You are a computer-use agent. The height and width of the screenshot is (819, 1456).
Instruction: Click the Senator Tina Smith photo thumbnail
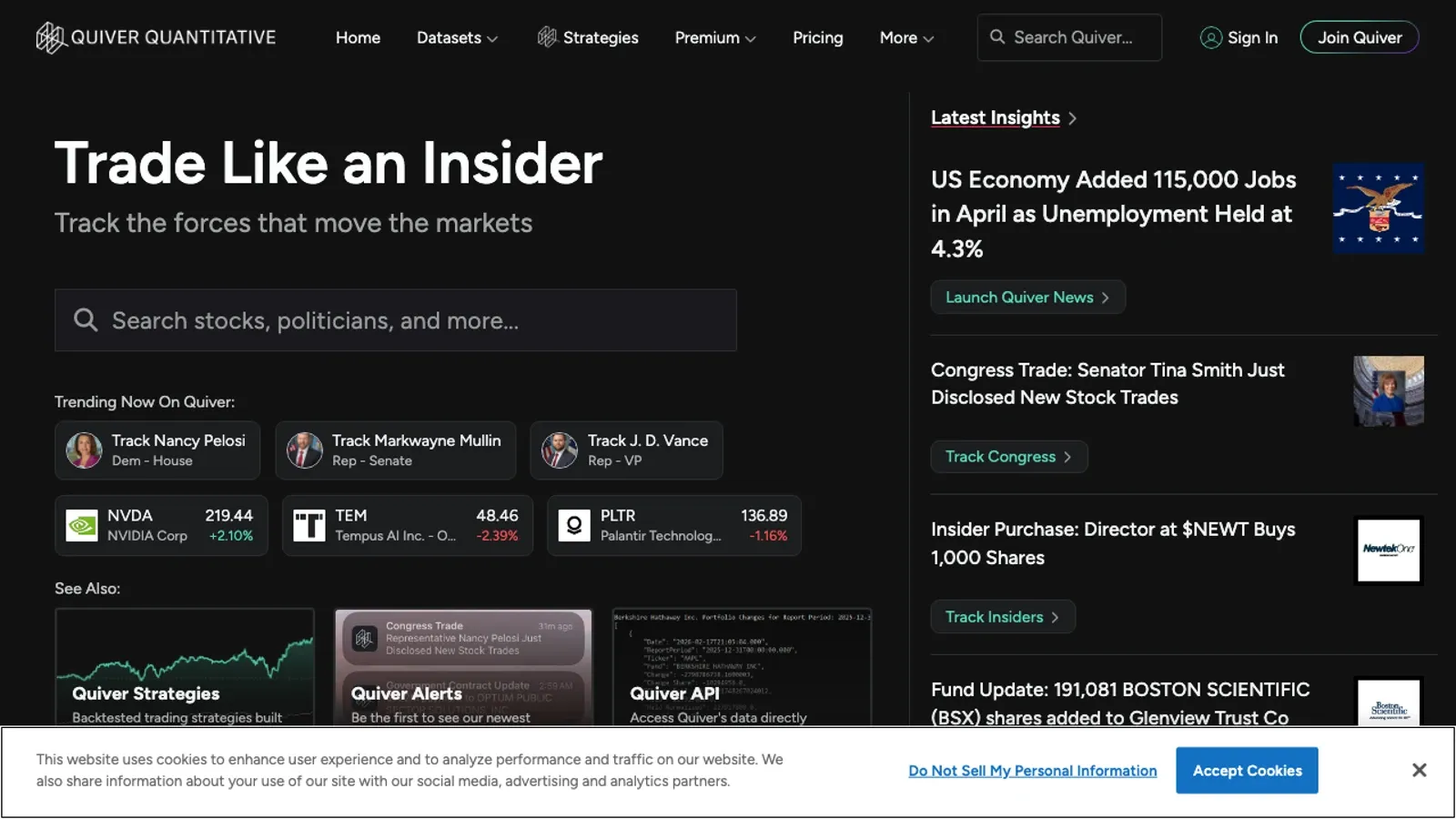click(x=1389, y=391)
